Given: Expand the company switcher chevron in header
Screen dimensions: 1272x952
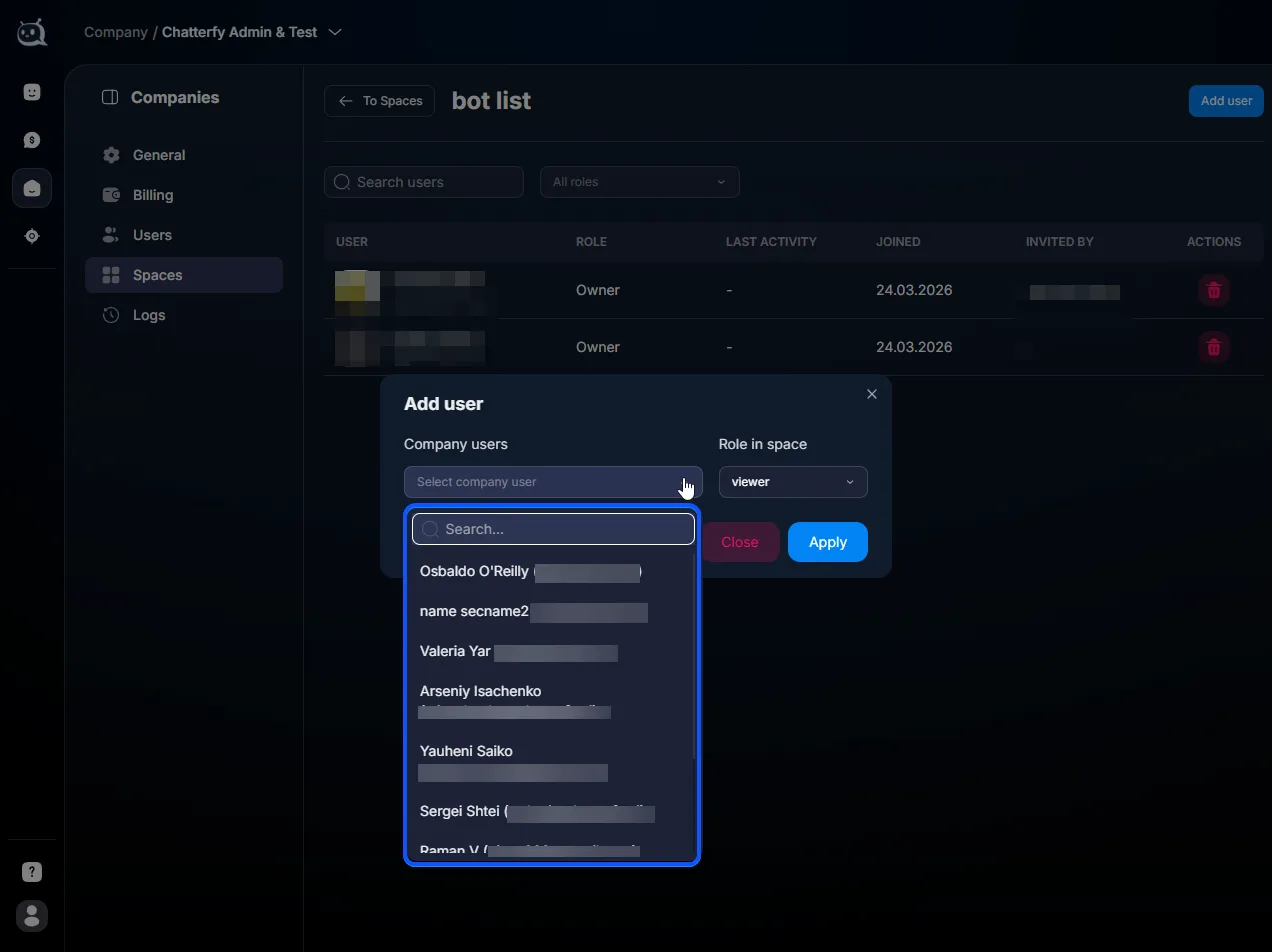Looking at the screenshot, I should click(335, 32).
